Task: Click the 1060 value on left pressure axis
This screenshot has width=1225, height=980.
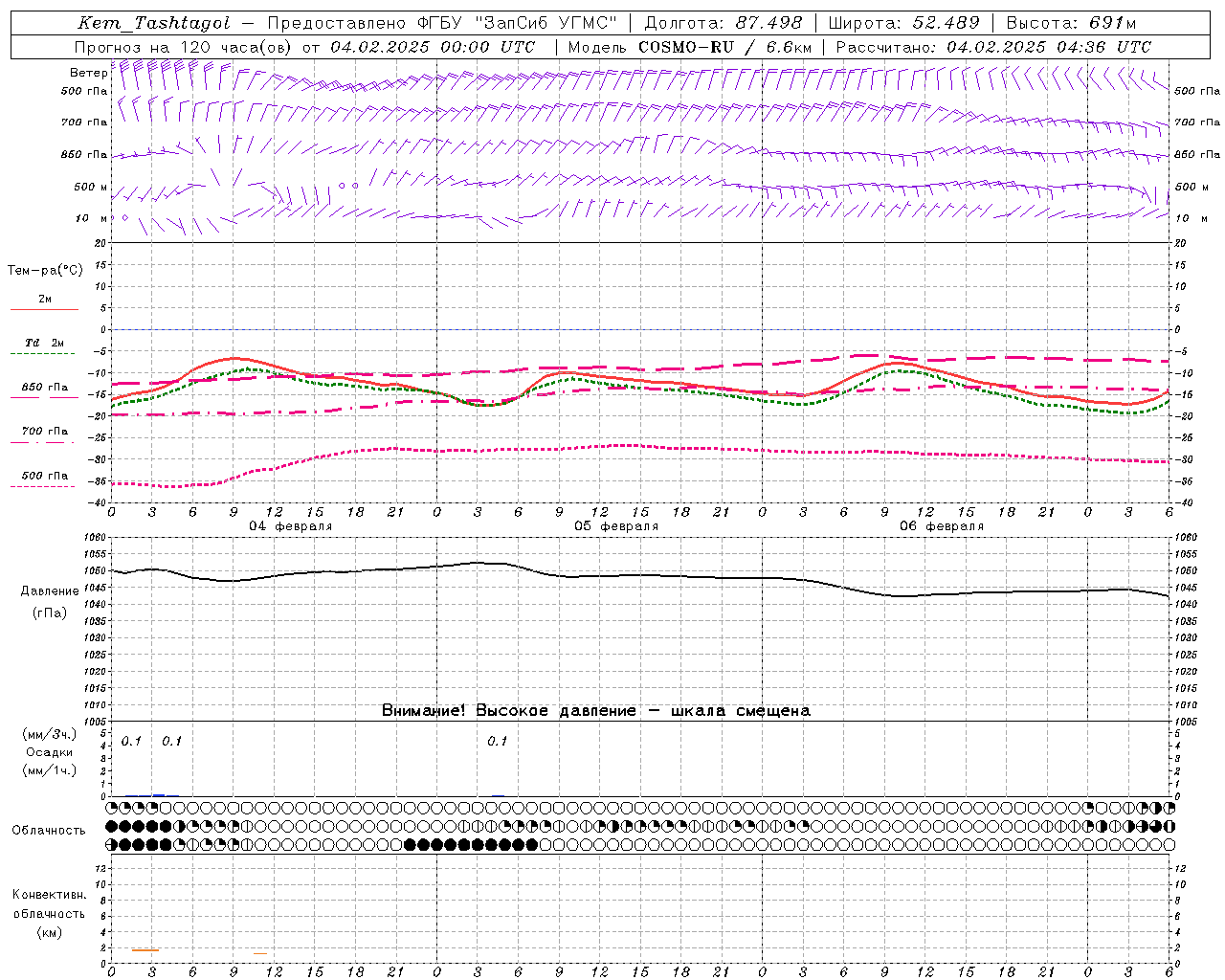Action: point(97,538)
